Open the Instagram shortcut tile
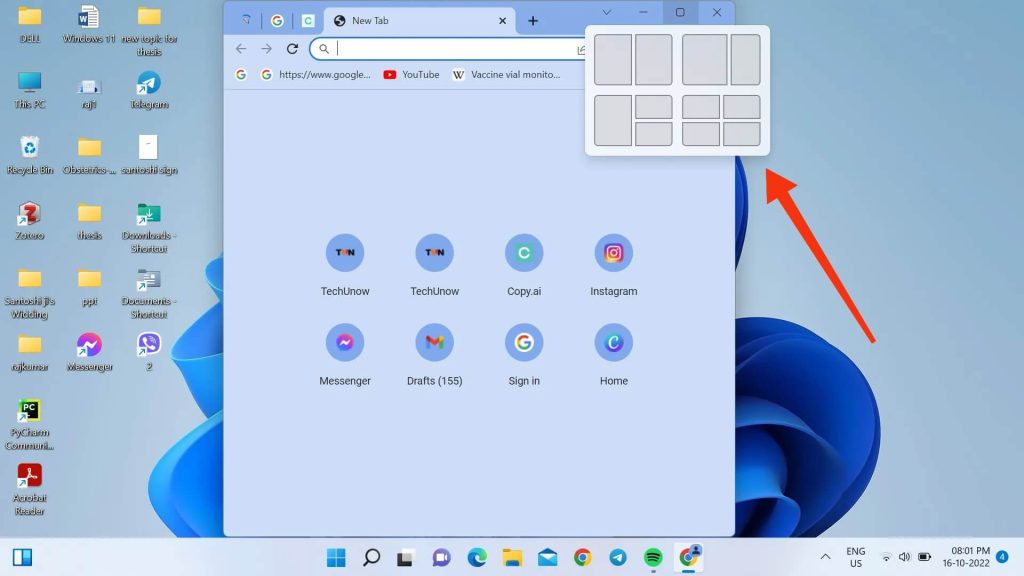1024x576 pixels. [x=613, y=265]
